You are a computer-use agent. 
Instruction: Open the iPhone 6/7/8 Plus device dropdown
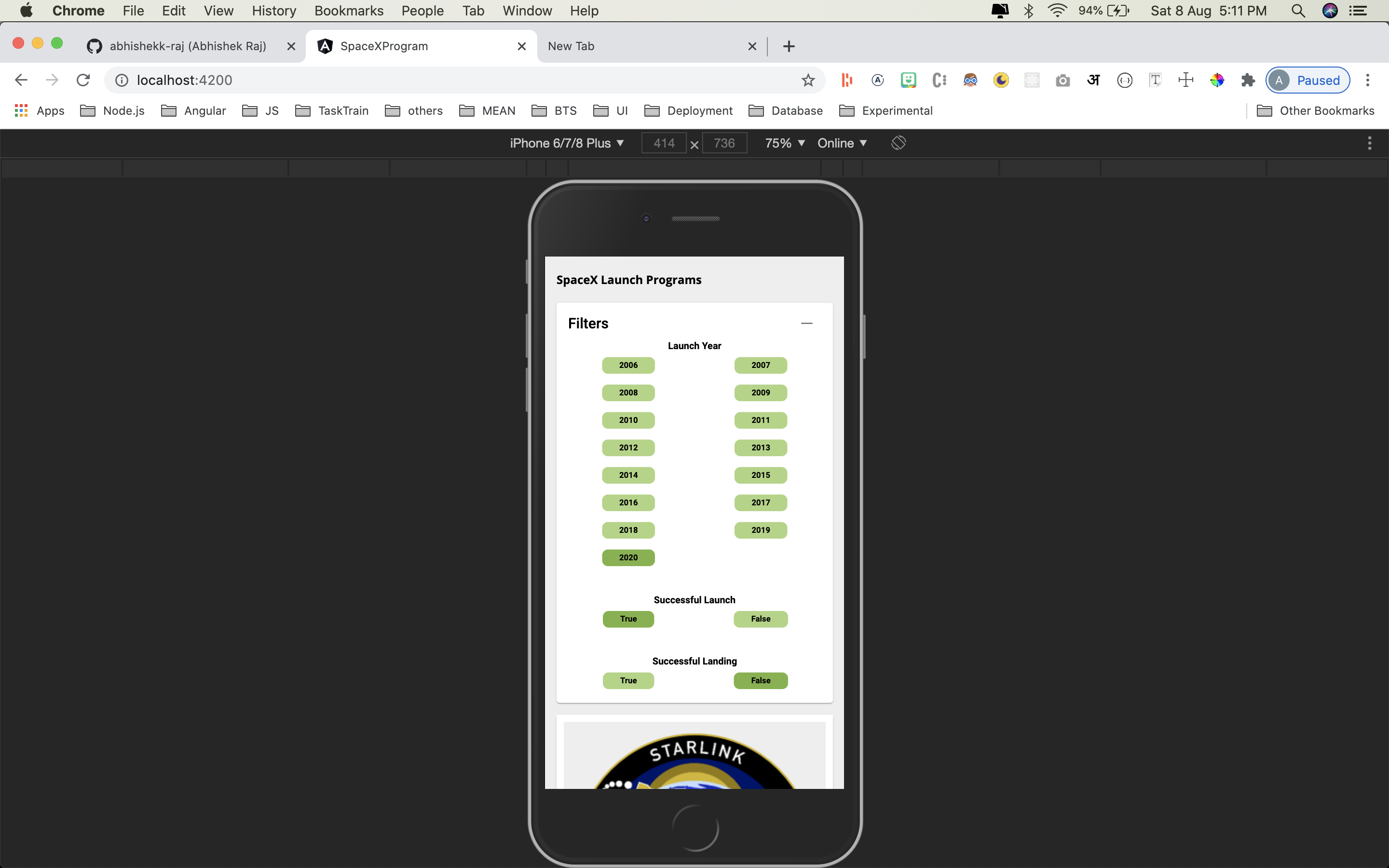coord(566,143)
